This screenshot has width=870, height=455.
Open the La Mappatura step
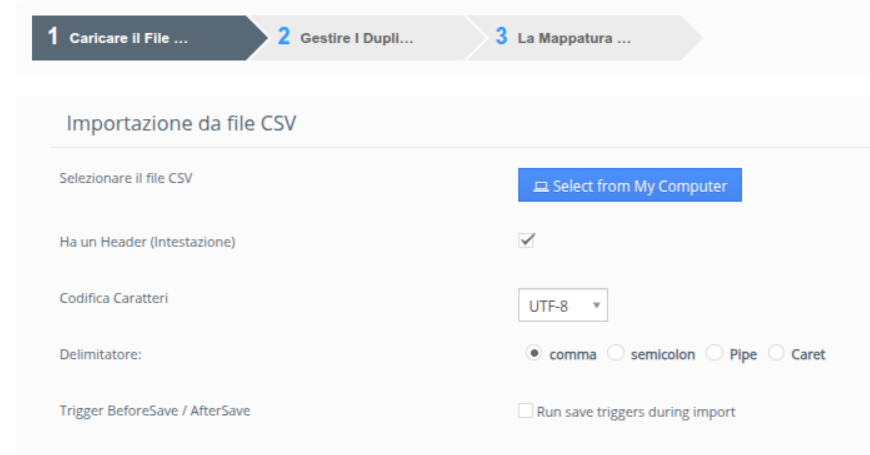(x=574, y=38)
